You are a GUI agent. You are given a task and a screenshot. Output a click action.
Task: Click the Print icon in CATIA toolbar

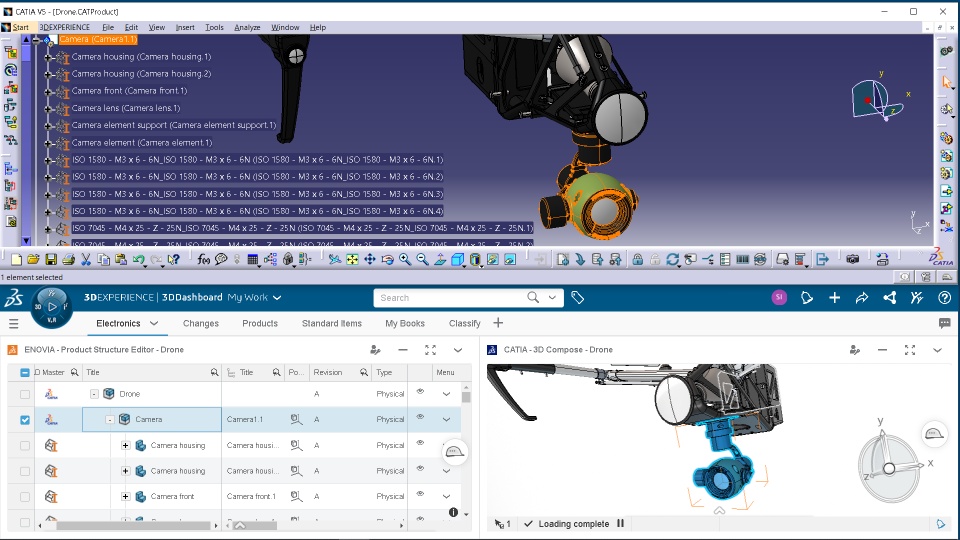[69, 260]
